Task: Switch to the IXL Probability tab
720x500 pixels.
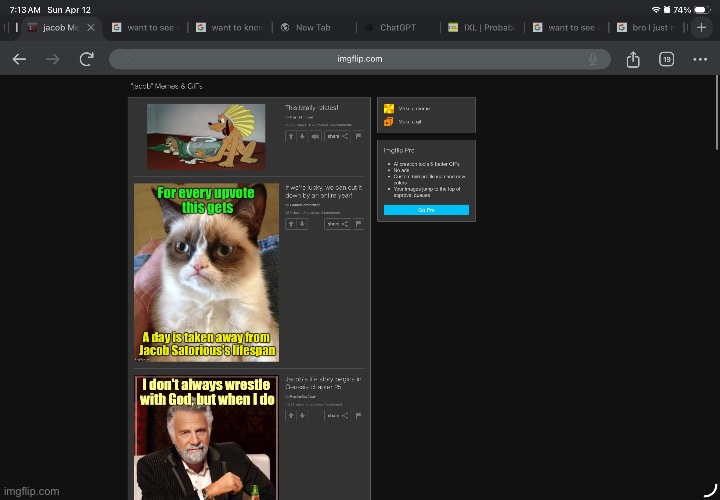Action: [482, 28]
